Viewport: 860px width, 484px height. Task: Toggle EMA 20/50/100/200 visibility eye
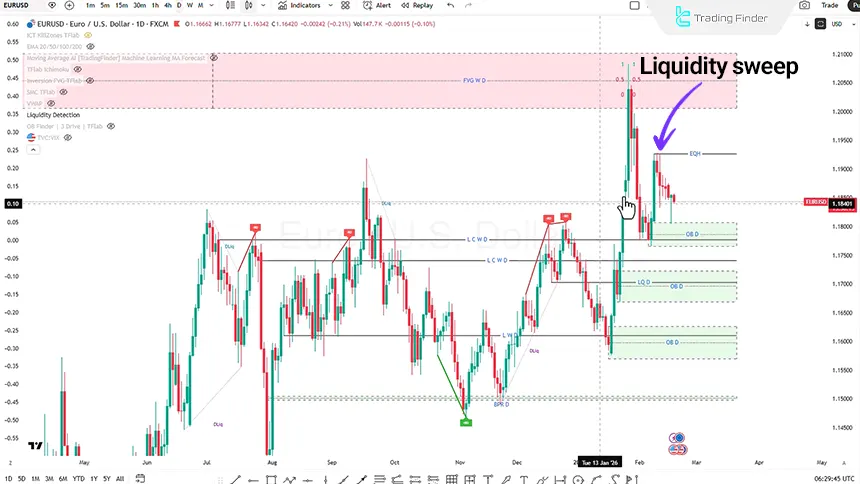click(x=90, y=47)
